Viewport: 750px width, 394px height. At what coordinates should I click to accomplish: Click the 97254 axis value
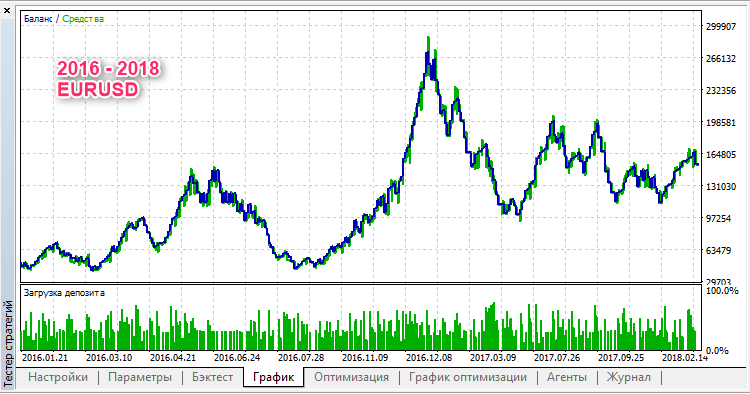(718, 219)
